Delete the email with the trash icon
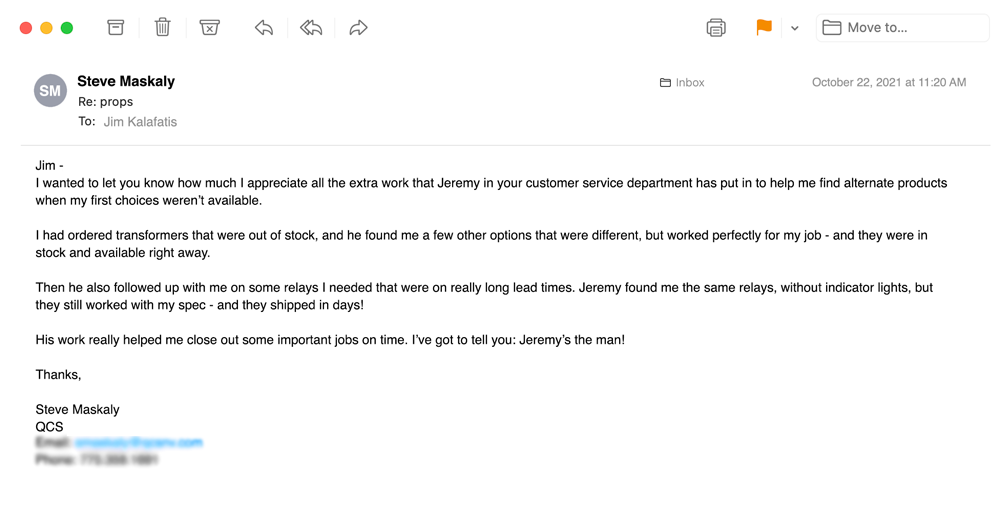This screenshot has width=1000, height=525. click(x=162, y=28)
